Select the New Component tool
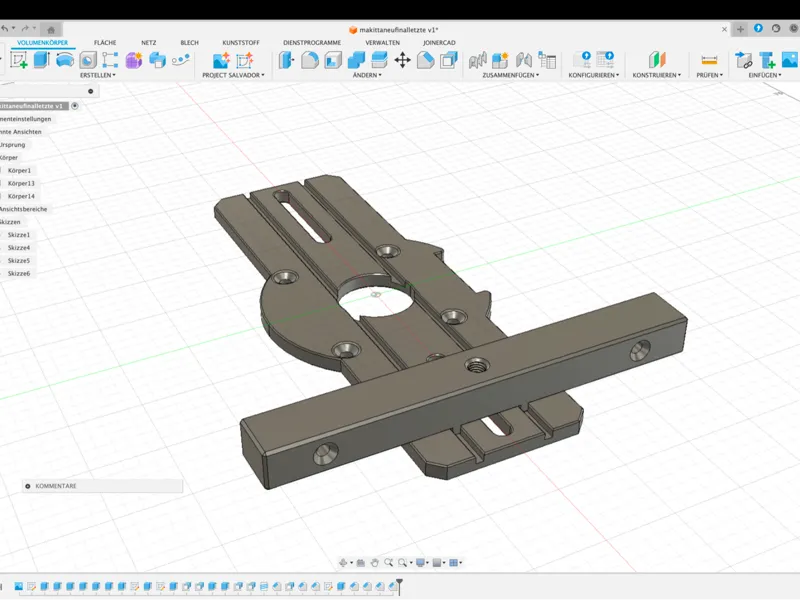Image resolution: width=800 pixels, height=600 pixels. pyautogui.click(x=500, y=60)
